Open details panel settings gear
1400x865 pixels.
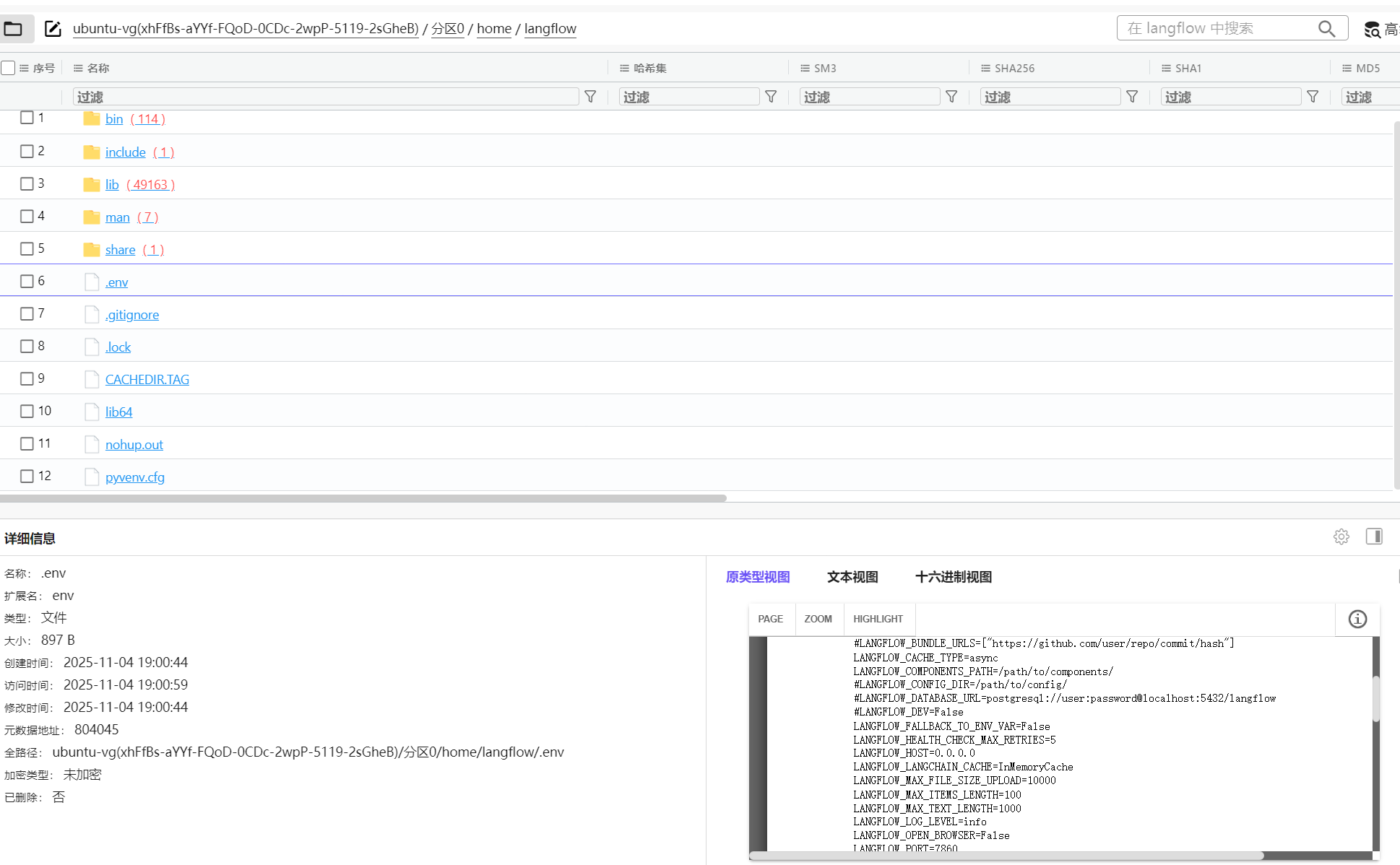(1341, 536)
